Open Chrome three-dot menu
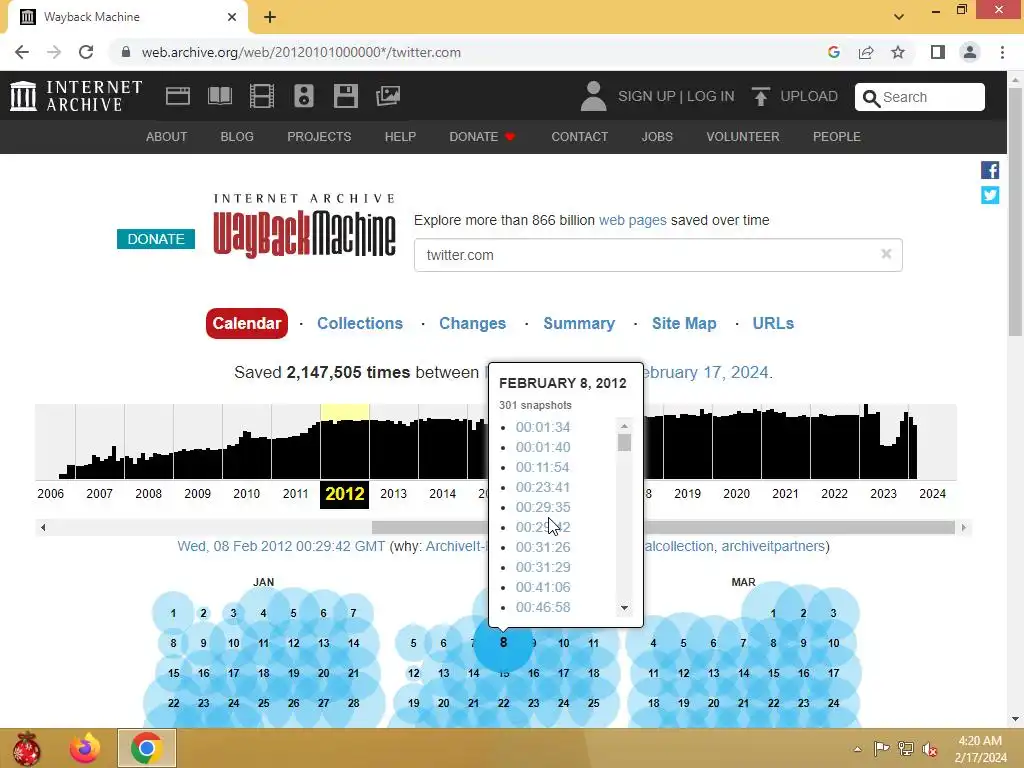 [1002, 52]
